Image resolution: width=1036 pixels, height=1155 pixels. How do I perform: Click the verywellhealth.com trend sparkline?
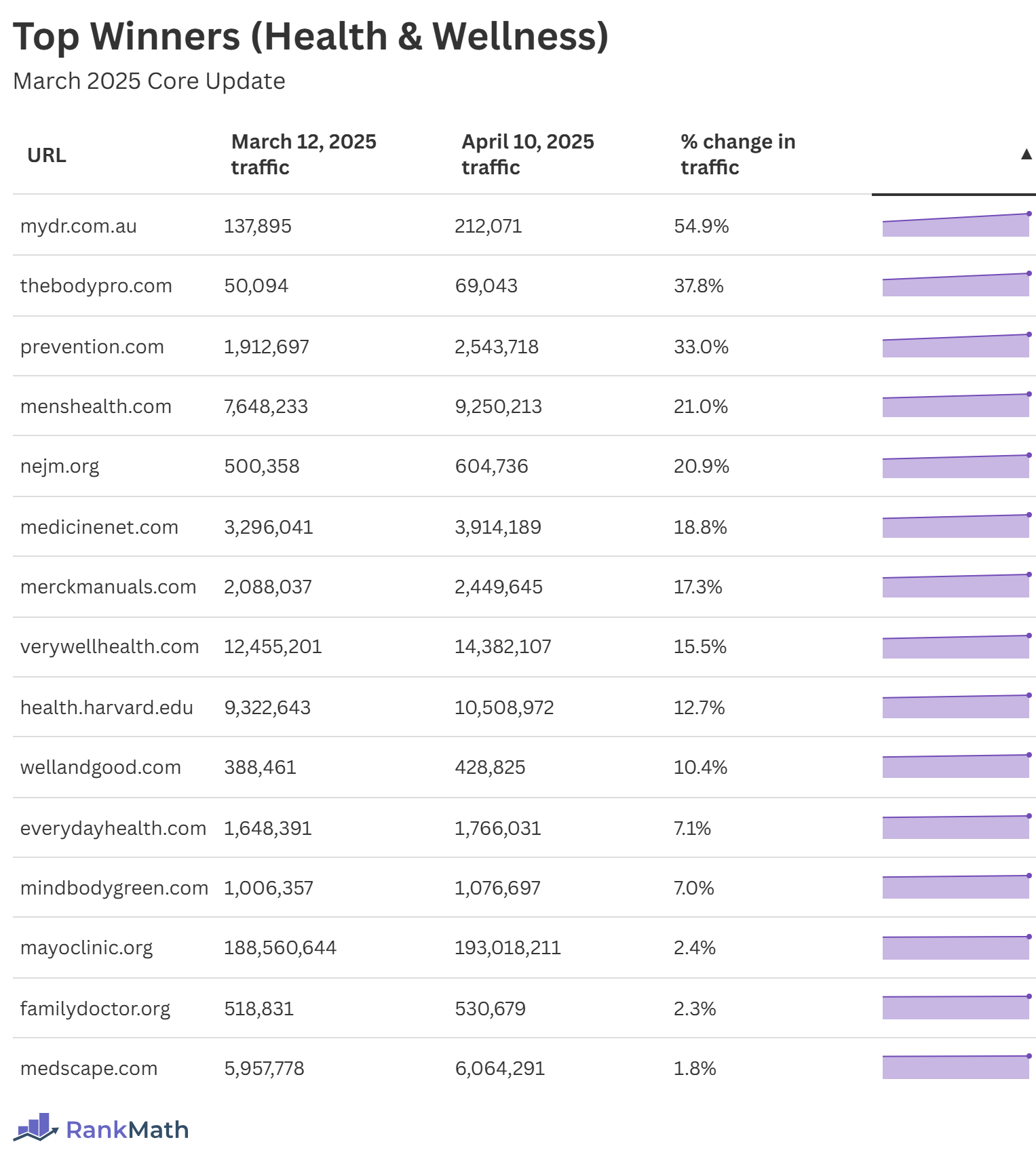point(957,646)
